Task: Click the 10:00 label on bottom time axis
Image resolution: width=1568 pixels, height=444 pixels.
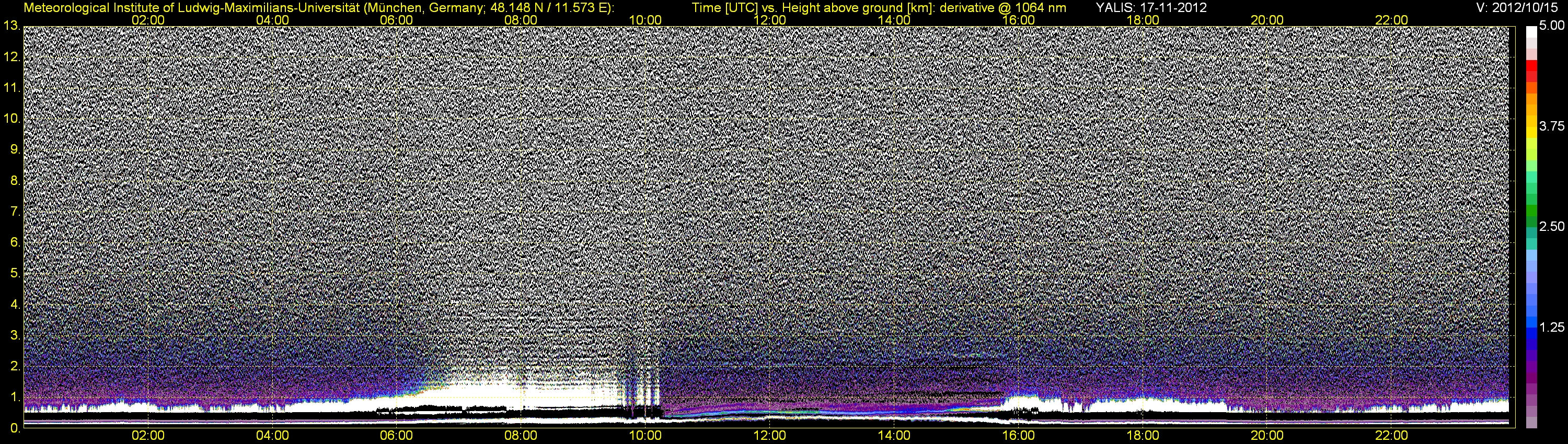Action: 645,436
